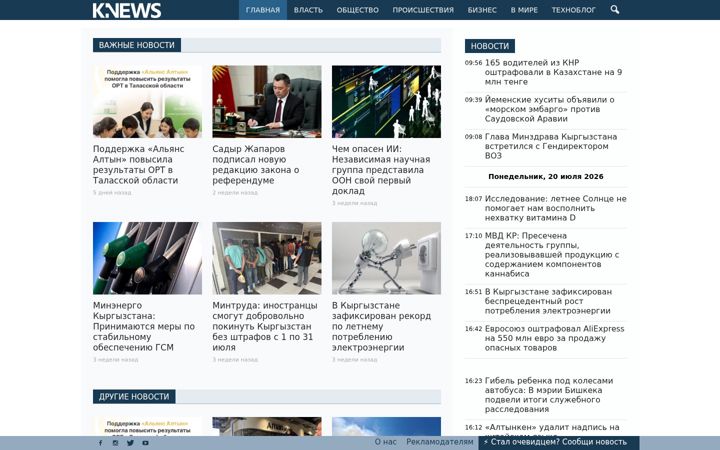
Task: Open 16:12 news «Алтынкен» удалит надпись
Action: pyautogui.click(x=552, y=427)
